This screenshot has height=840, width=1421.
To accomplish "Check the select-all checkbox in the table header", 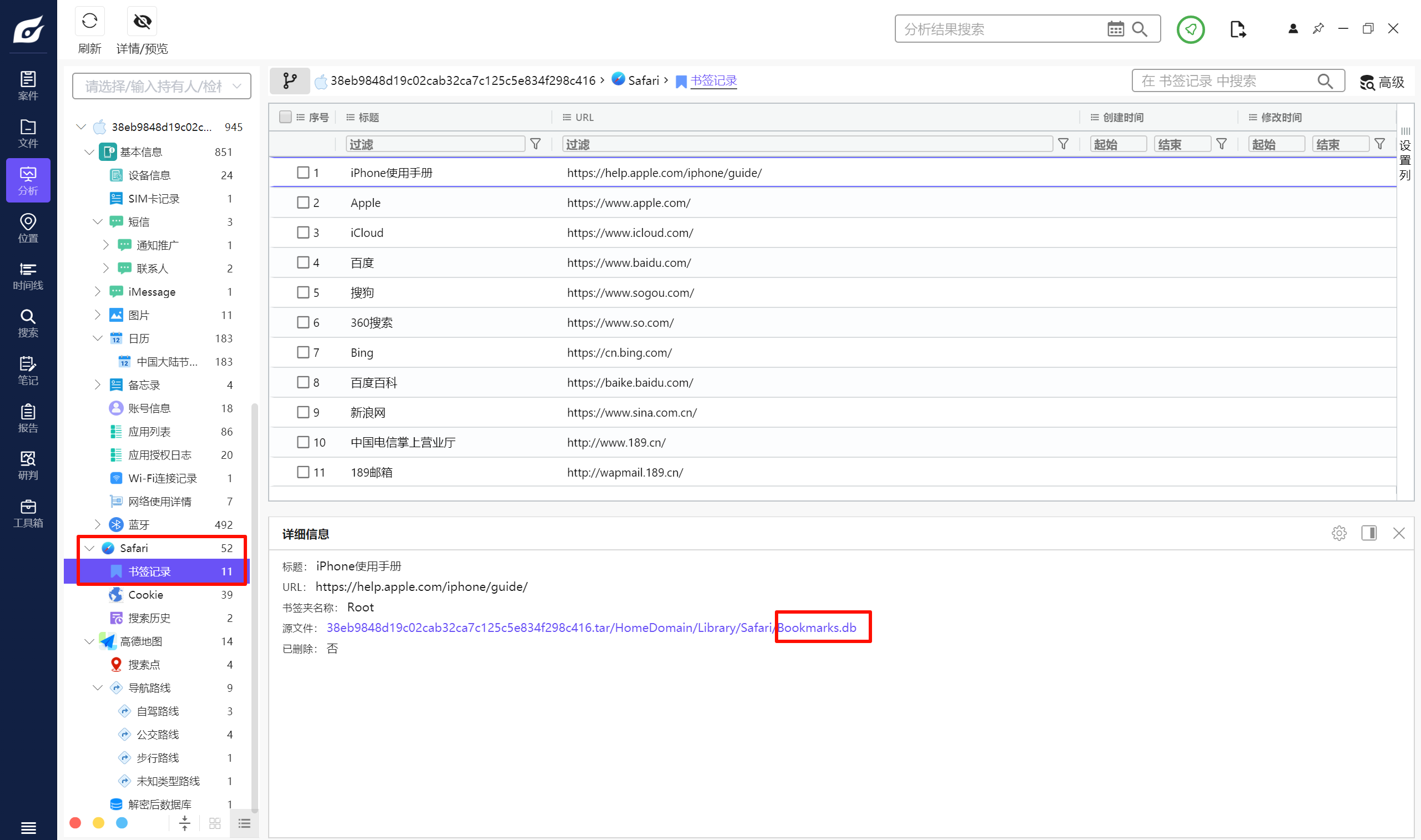I will pos(285,117).
